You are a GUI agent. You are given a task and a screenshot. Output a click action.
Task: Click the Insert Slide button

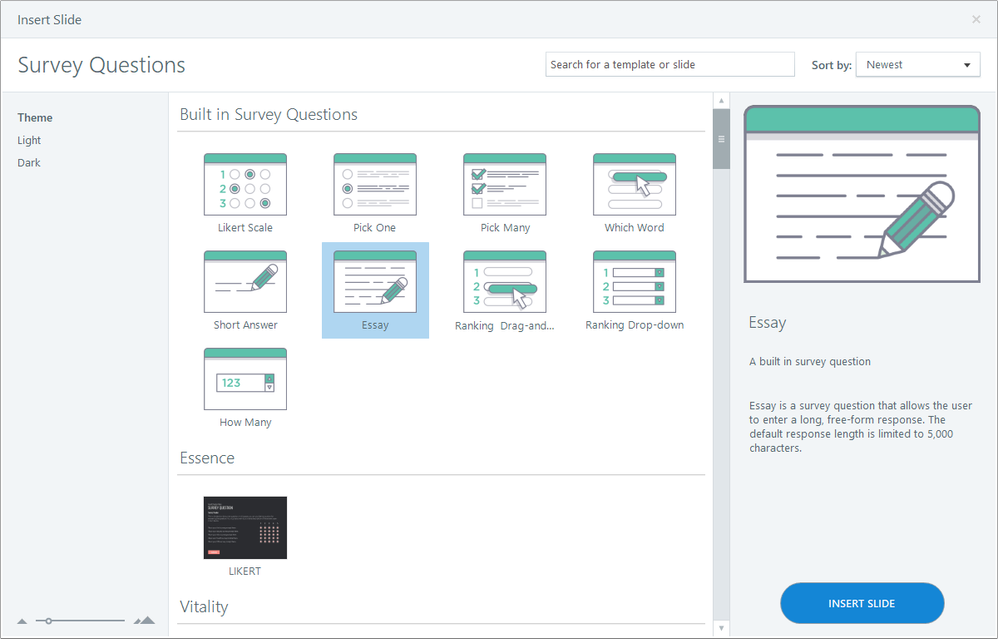tap(862, 603)
